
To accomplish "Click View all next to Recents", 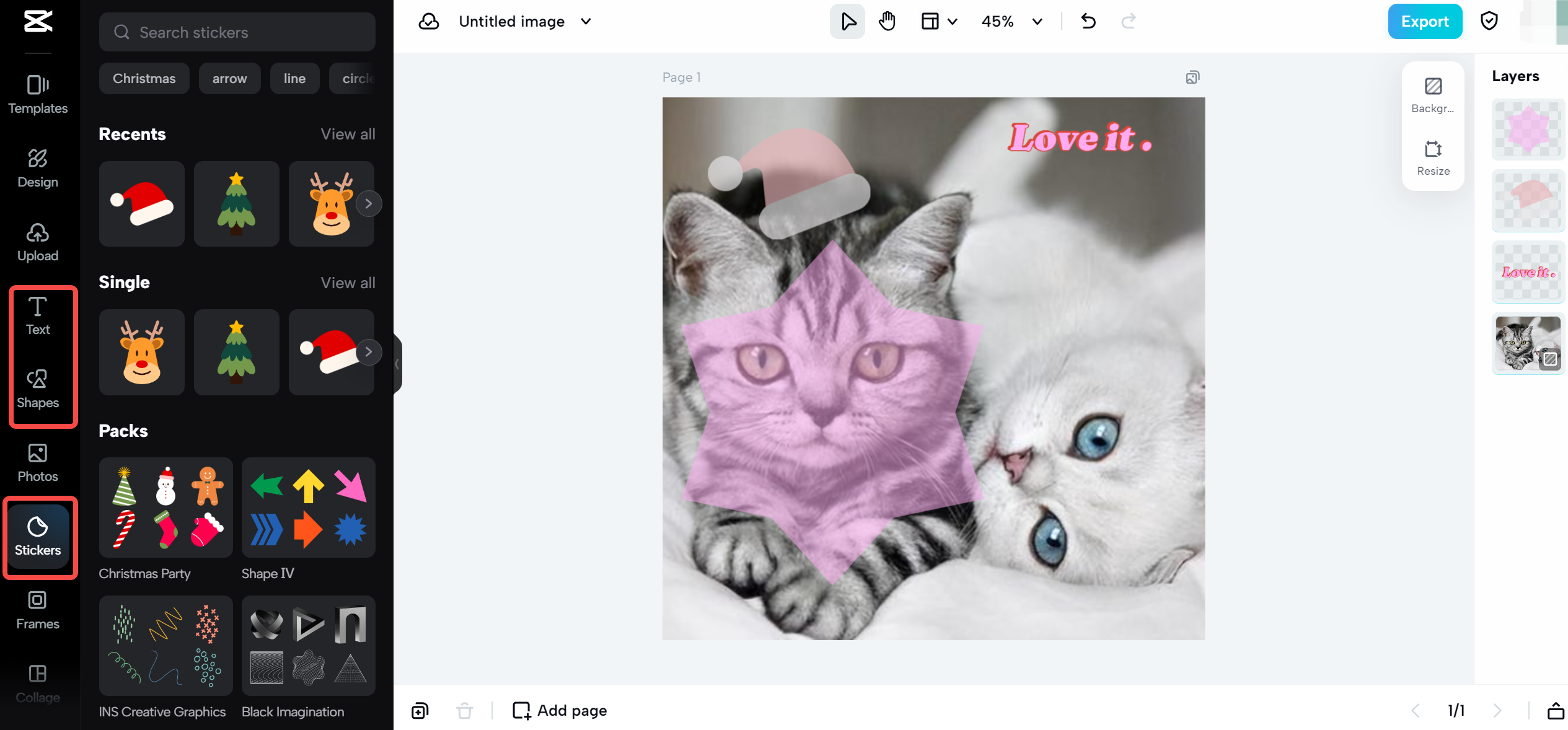I will pos(348,134).
